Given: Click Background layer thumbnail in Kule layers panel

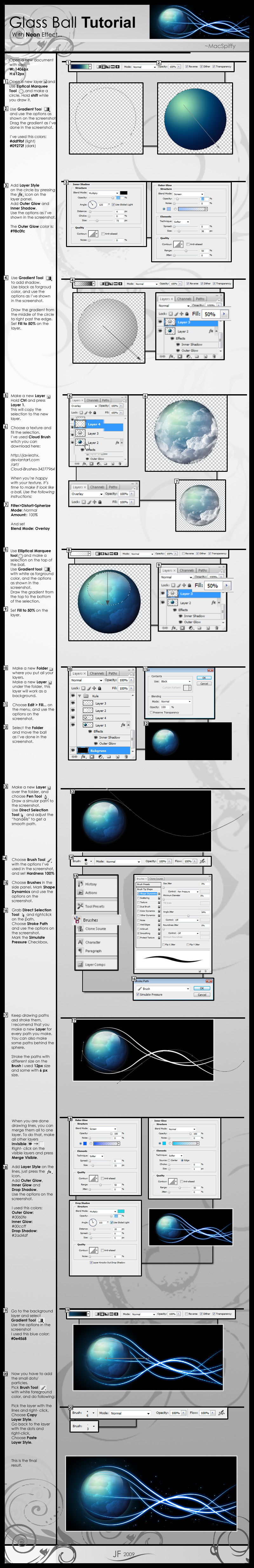Looking at the screenshot, I should tap(83, 751).
